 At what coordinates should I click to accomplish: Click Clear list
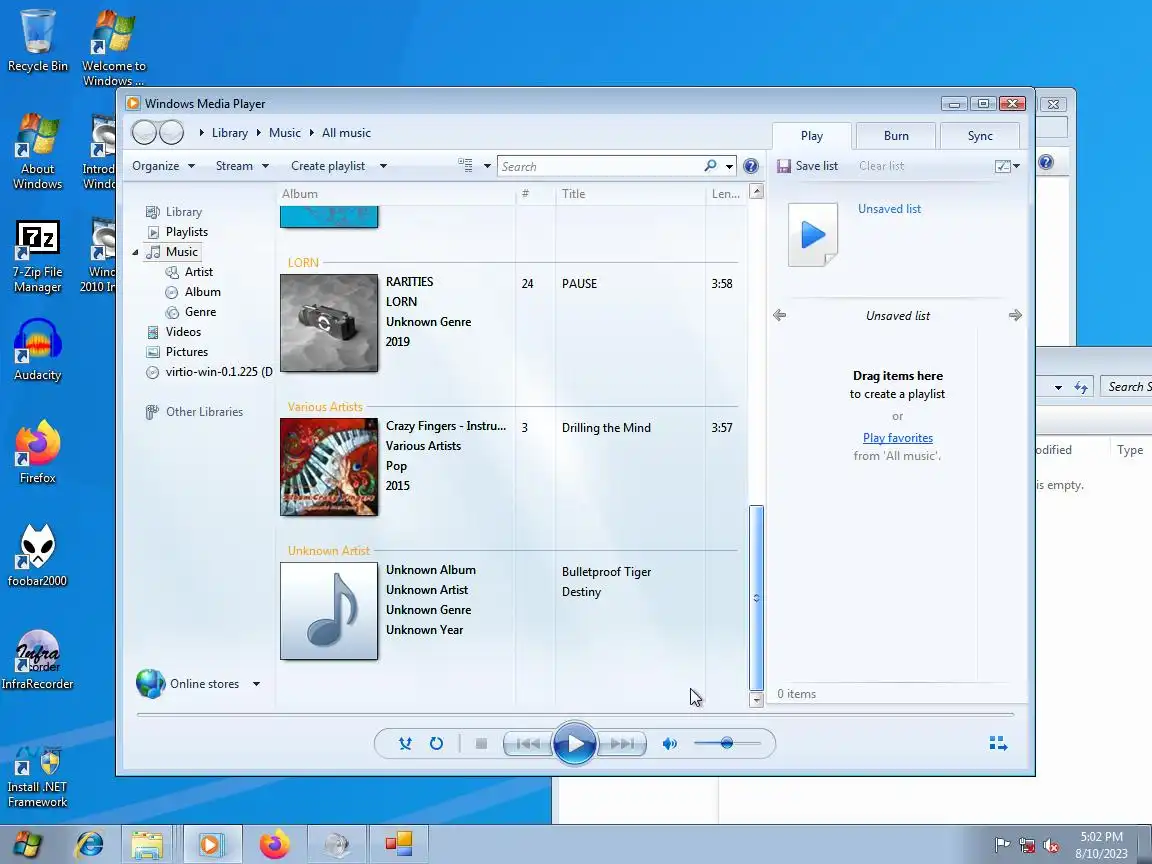(881, 166)
